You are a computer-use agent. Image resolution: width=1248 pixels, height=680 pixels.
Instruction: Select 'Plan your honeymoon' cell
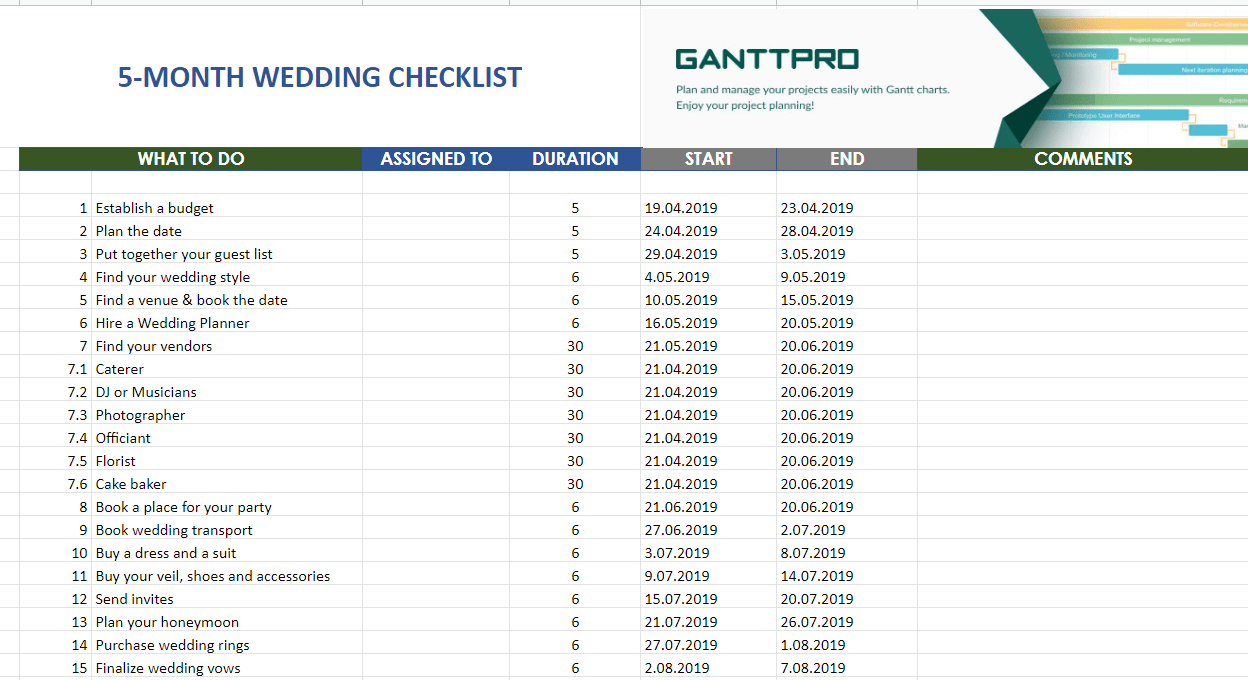click(x=227, y=622)
